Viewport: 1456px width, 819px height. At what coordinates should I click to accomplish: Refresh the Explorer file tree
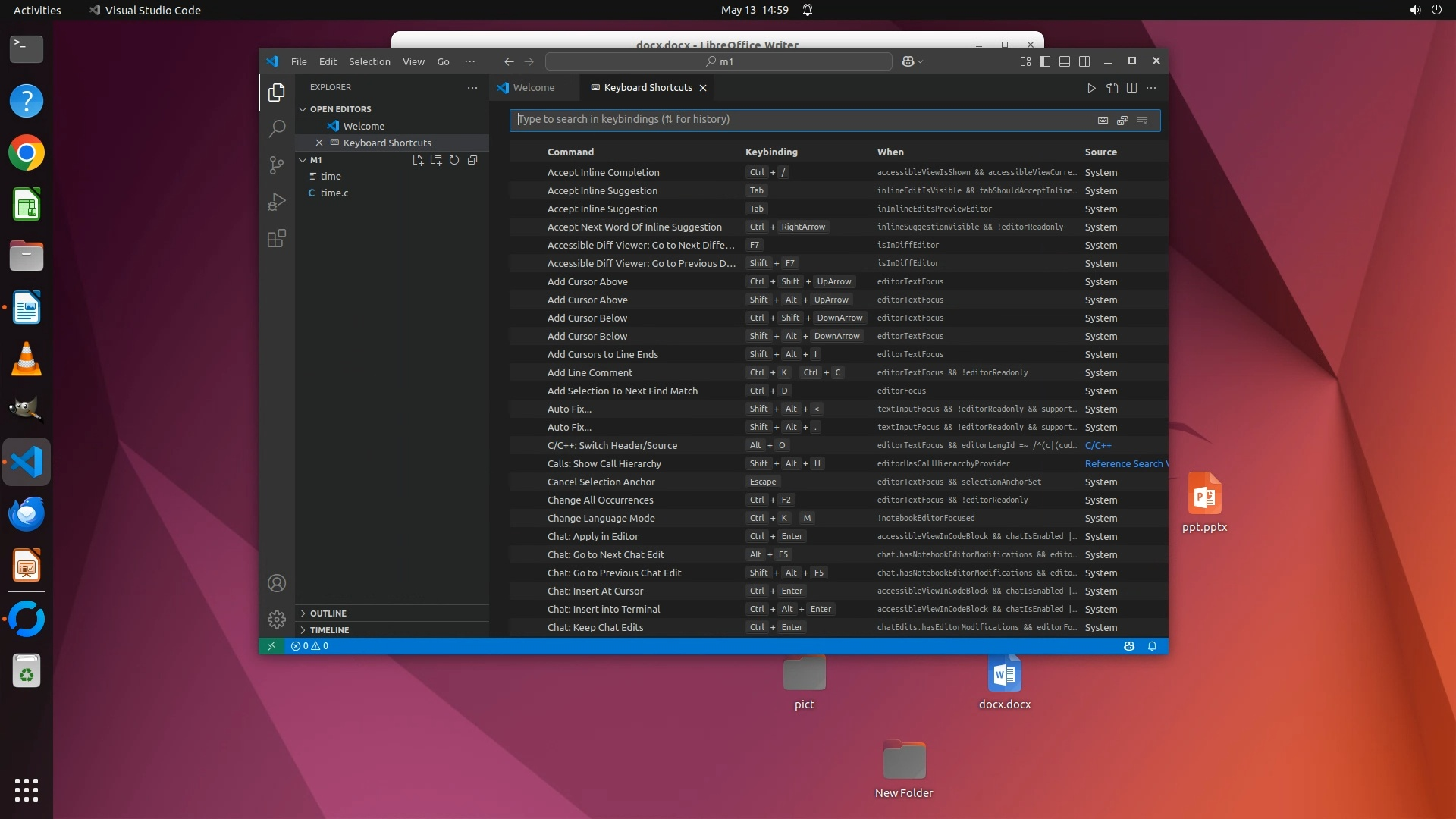[x=454, y=160]
